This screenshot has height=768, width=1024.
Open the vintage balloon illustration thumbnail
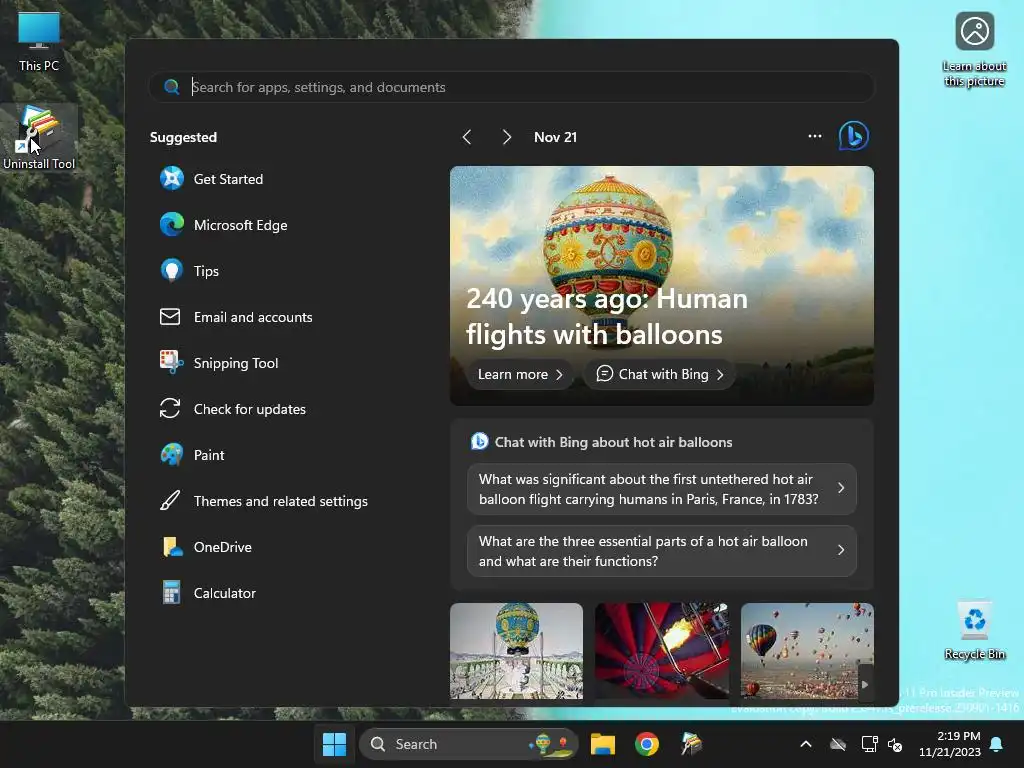(517, 651)
